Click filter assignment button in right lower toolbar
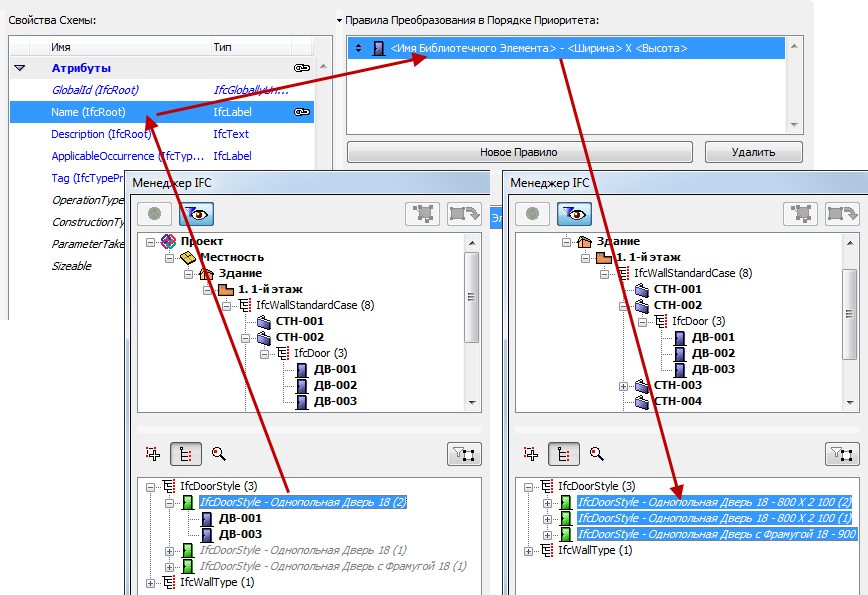The height and width of the screenshot is (595, 868). pos(842,454)
